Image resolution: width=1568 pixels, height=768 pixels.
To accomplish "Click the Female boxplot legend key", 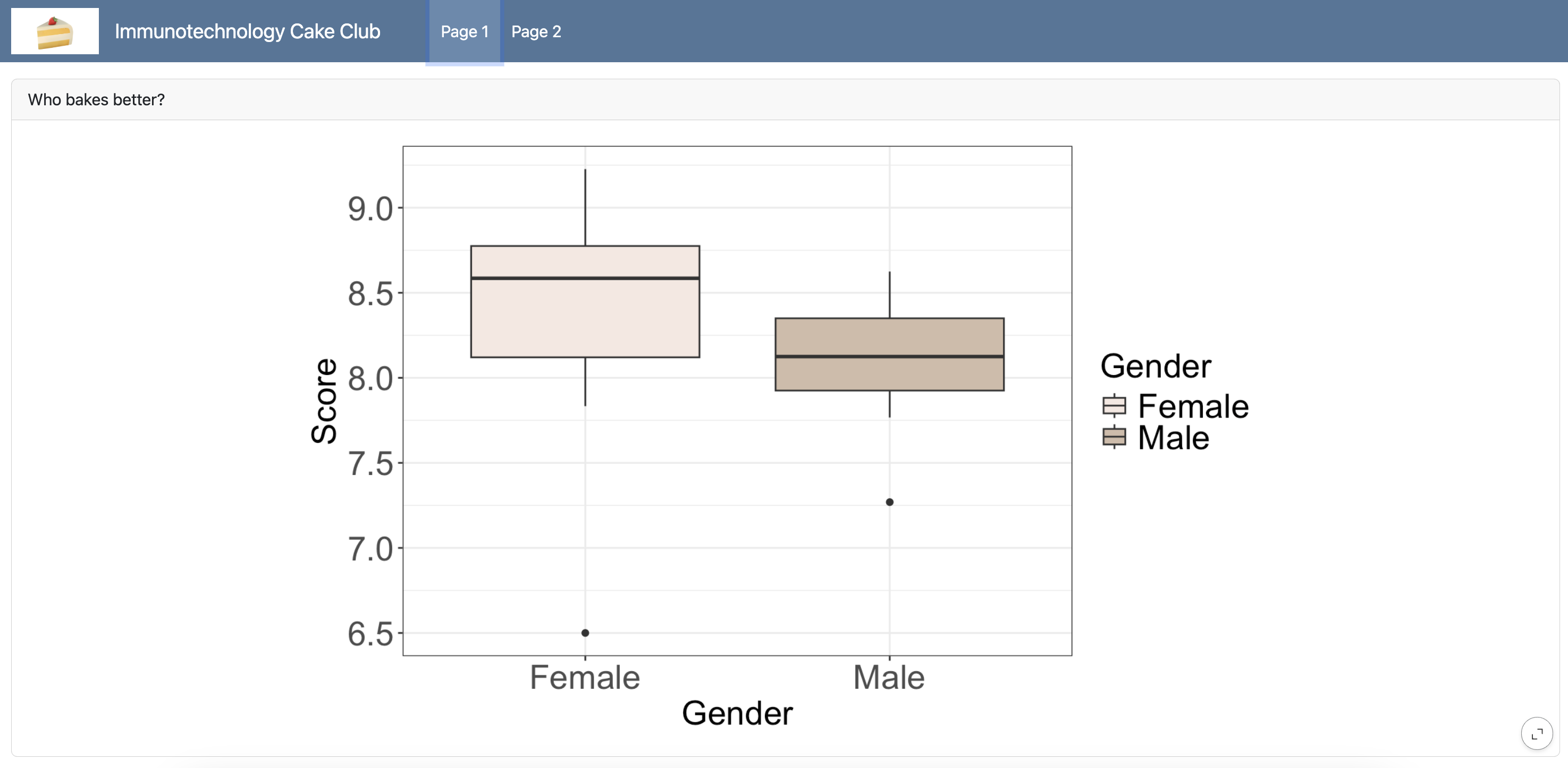I will pyautogui.click(x=1114, y=406).
